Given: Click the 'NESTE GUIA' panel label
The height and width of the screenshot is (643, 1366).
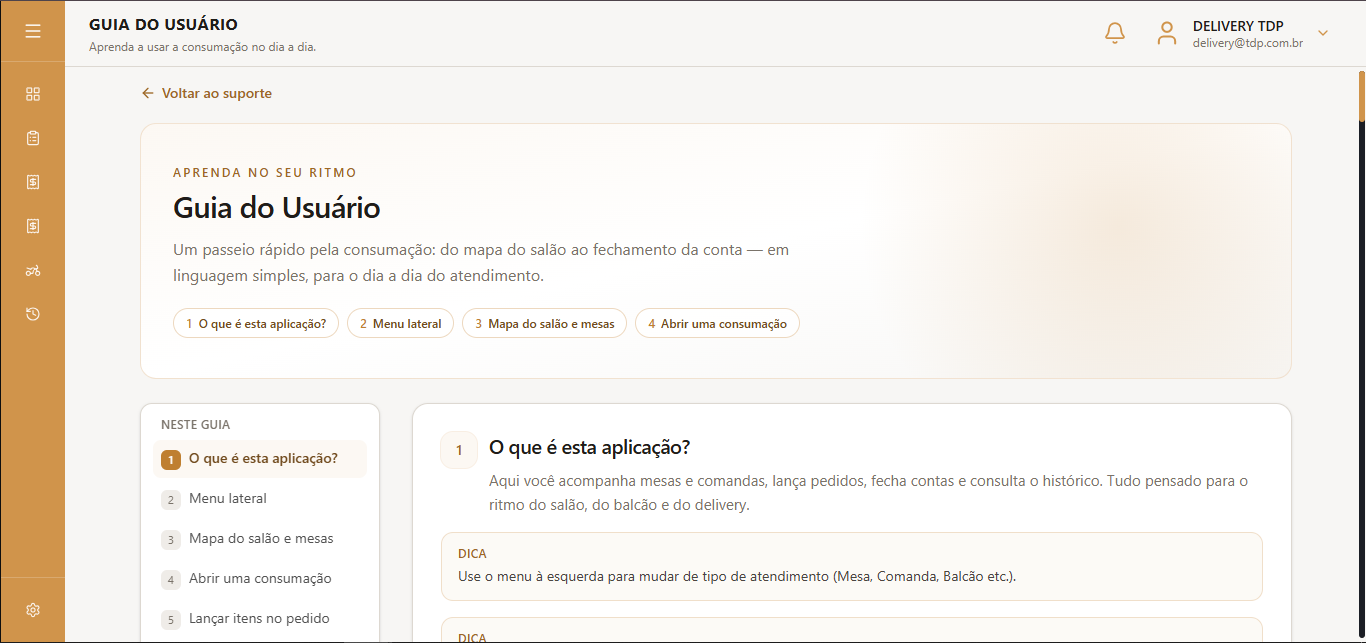Looking at the screenshot, I should pyautogui.click(x=196, y=425).
